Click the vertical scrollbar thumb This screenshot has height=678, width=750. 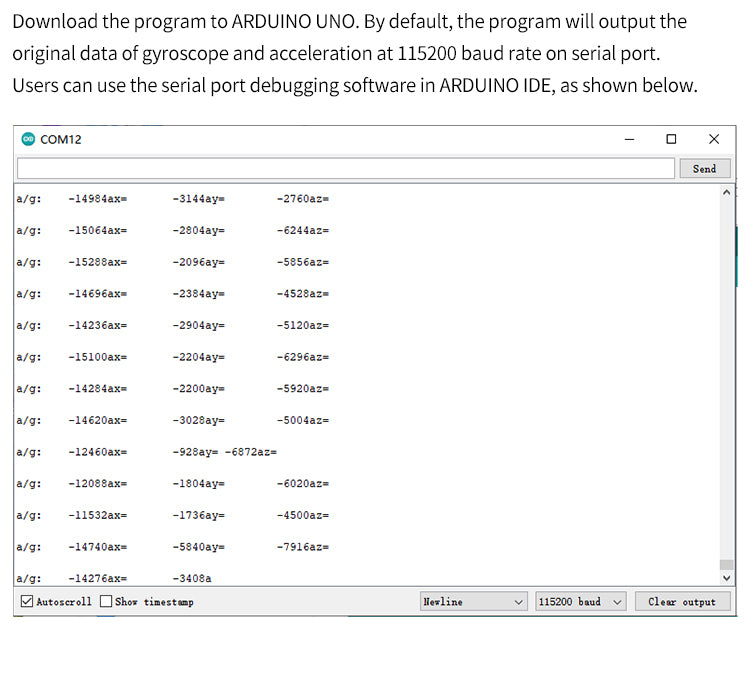pyautogui.click(x=727, y=565)
